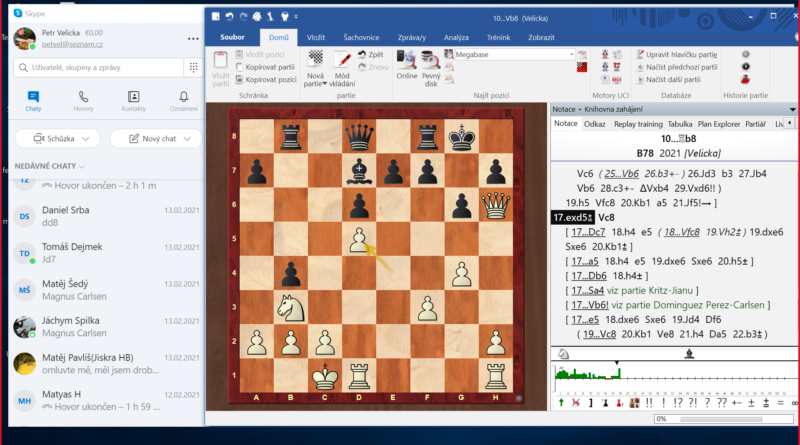
Task: Insert the +- winning evaluation symbol
Action: [x=736, y=403]
